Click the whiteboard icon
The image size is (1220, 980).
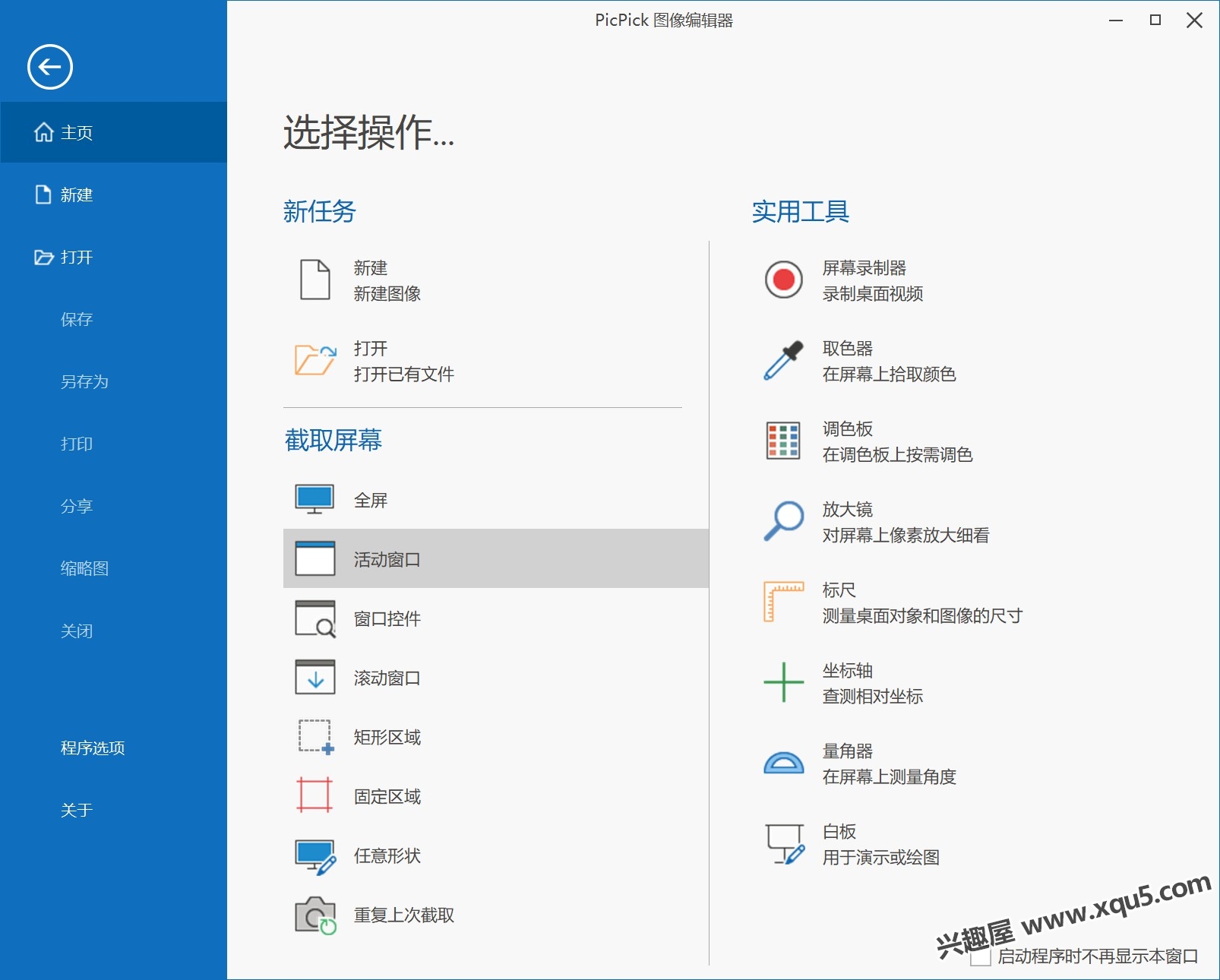click(x=785, y=844)
